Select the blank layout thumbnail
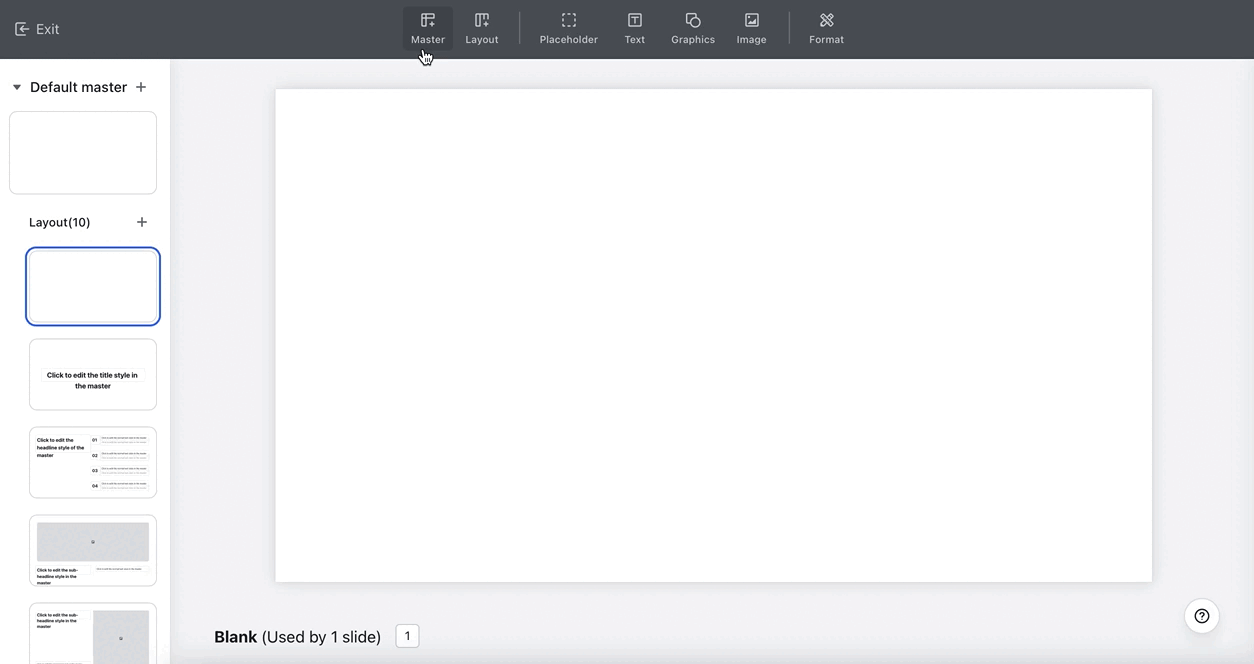 (x=93, y=286)
